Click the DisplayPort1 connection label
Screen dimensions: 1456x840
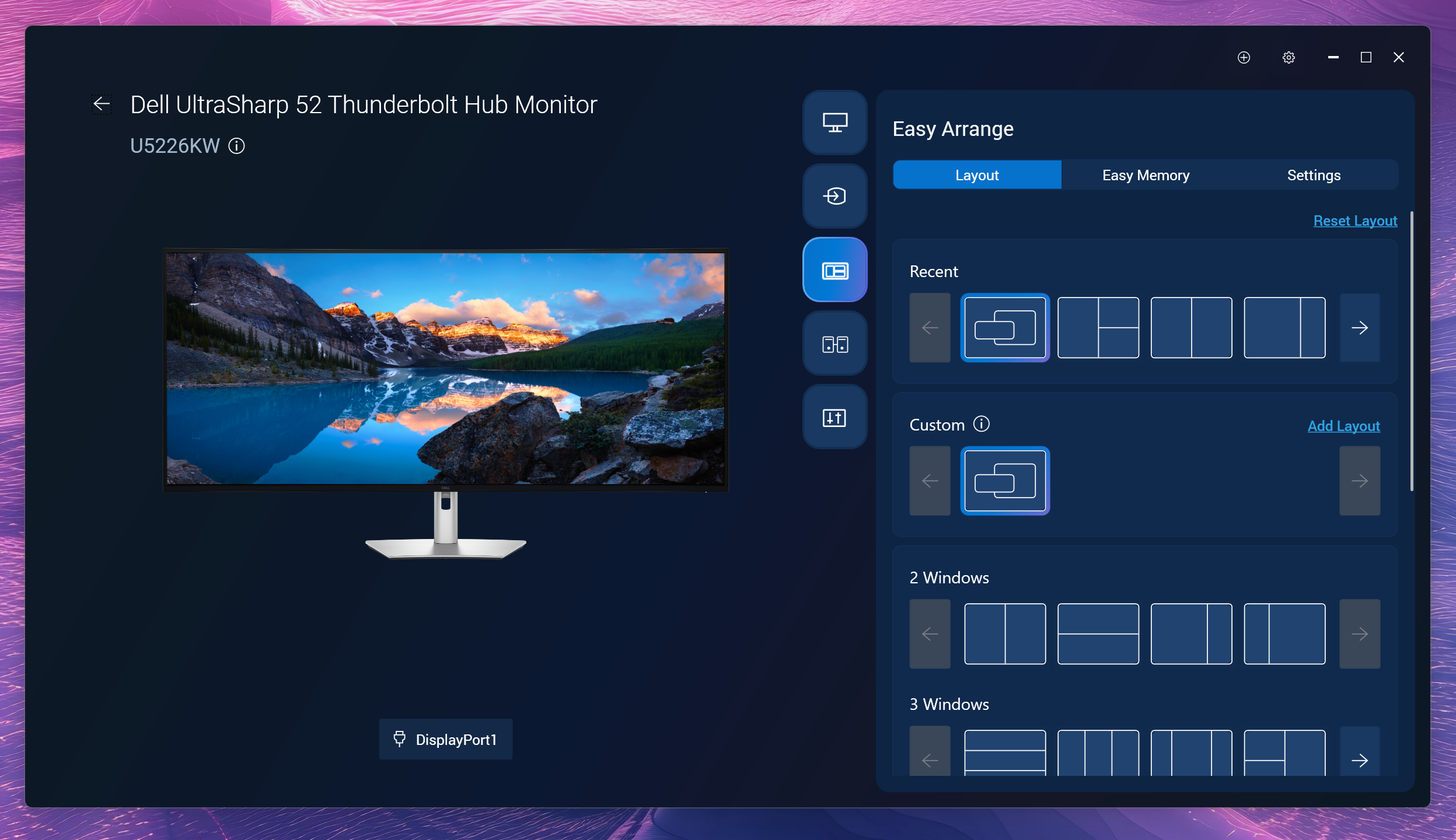pos(445,739)
